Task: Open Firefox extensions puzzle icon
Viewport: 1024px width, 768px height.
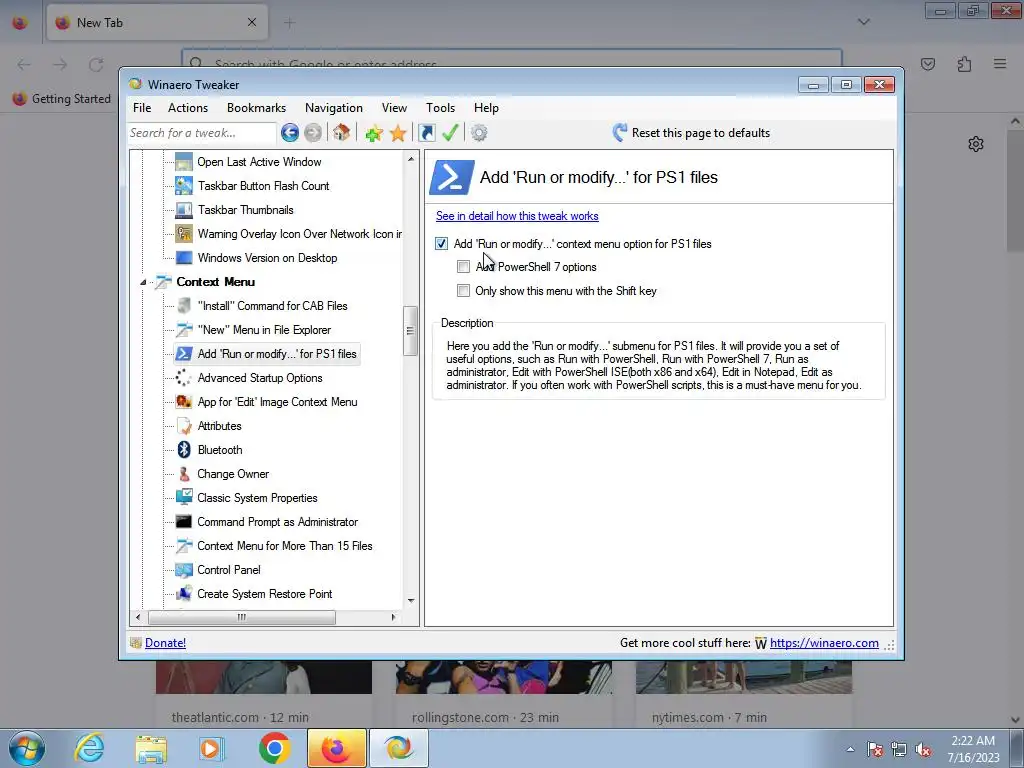Action: 964,64
